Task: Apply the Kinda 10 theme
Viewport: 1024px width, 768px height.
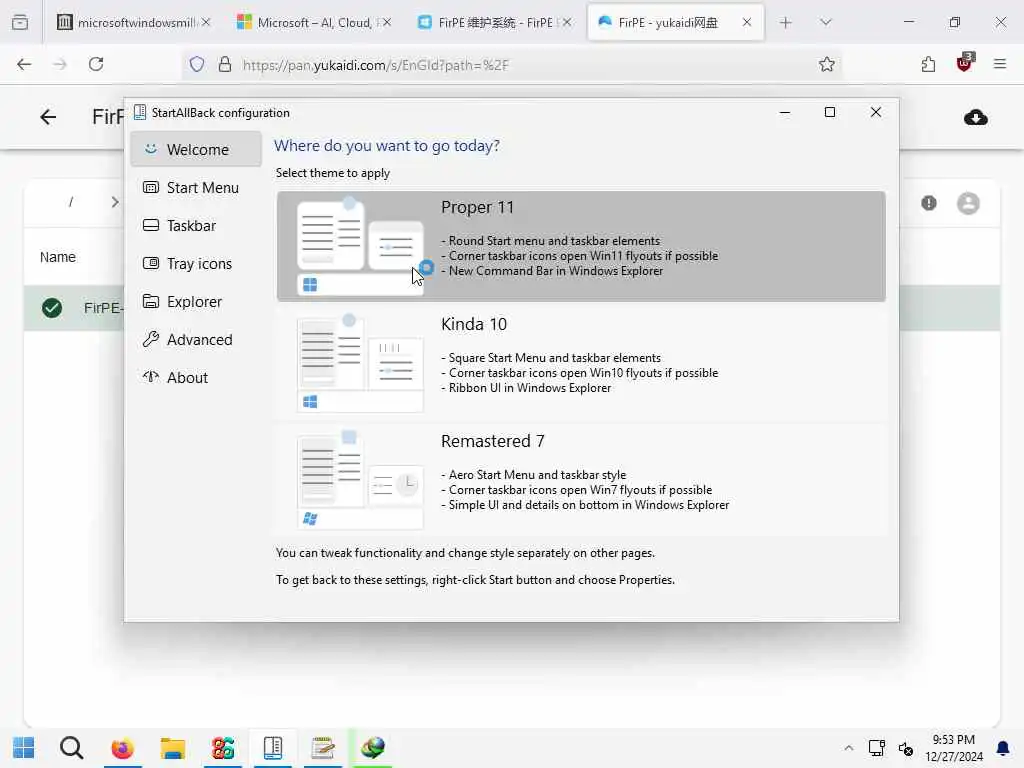Action: tap(581, 363)
